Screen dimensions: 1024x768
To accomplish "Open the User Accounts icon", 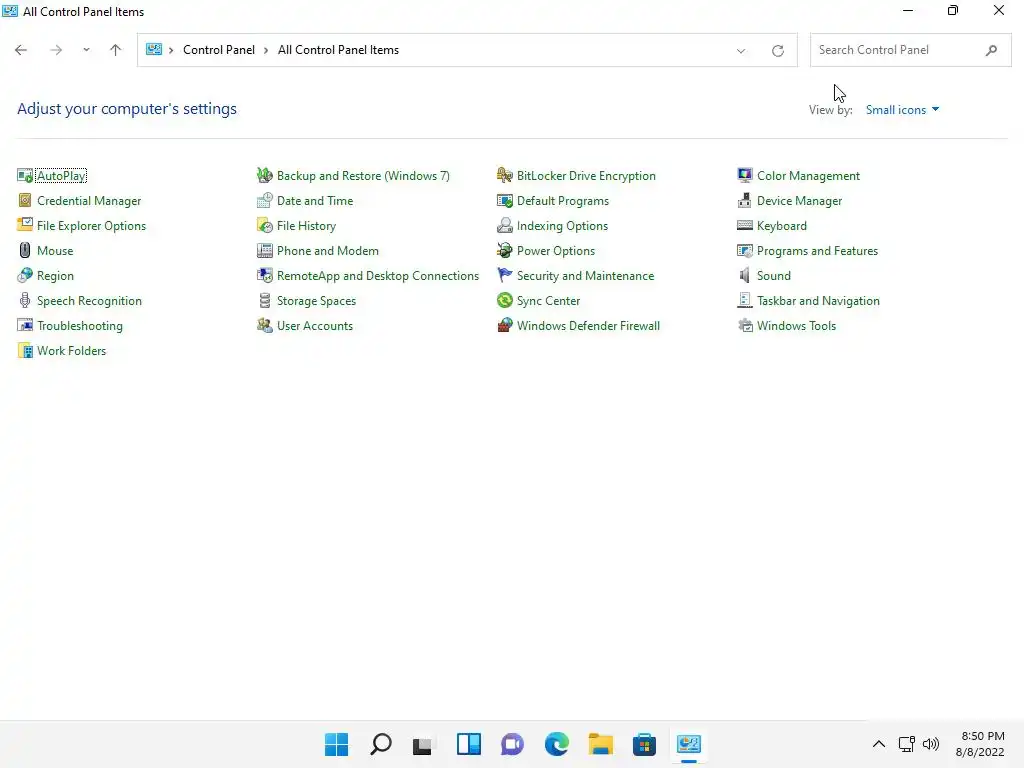I will (x=264, y=325).
